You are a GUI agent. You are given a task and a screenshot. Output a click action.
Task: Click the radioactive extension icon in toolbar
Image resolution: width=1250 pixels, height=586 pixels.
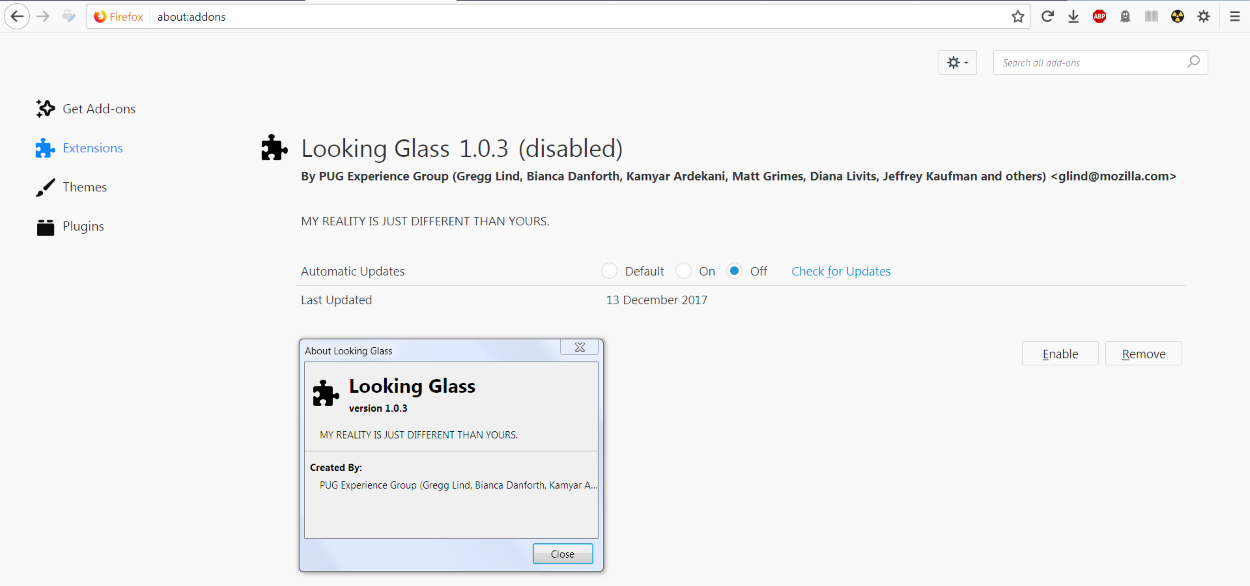pyautogui.click(x=1177, y=16)
